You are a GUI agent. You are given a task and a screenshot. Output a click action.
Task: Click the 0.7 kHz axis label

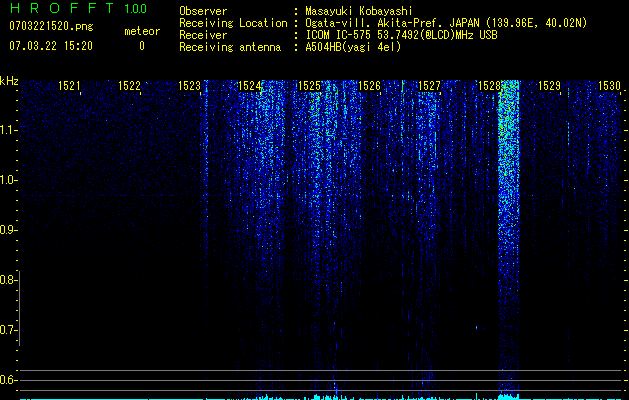point(8,330)
